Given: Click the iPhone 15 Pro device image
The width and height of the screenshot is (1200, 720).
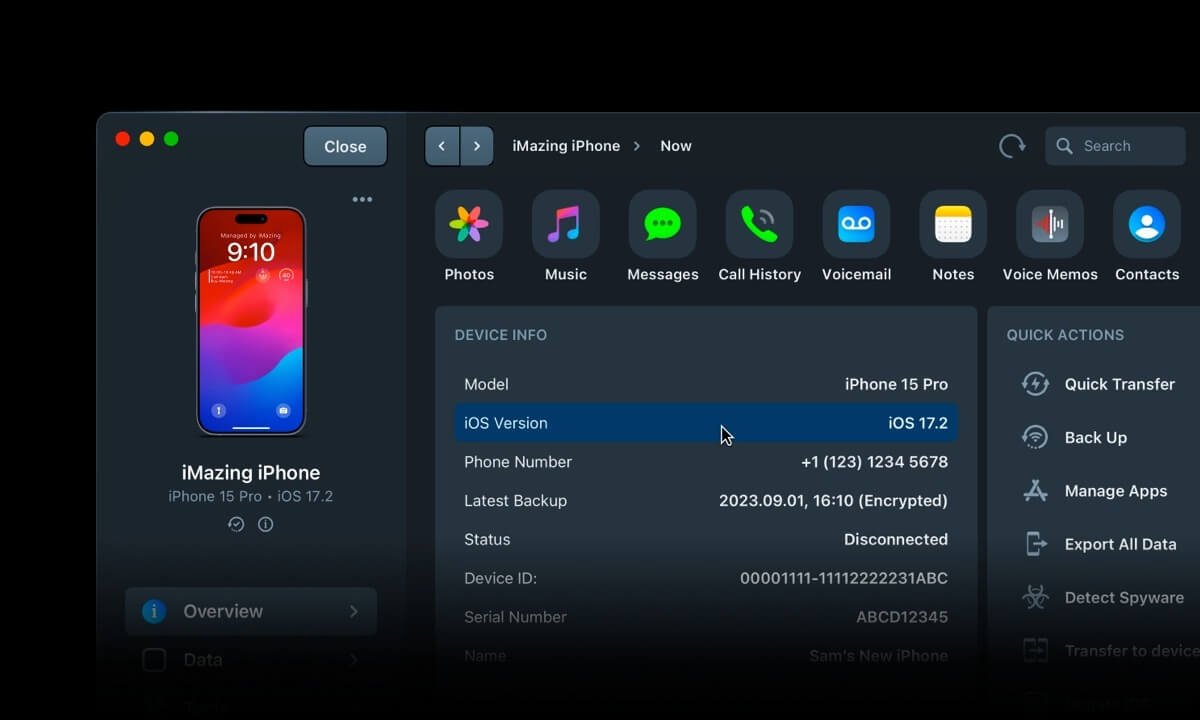Looking at the screenshot, I should (251, 321).
